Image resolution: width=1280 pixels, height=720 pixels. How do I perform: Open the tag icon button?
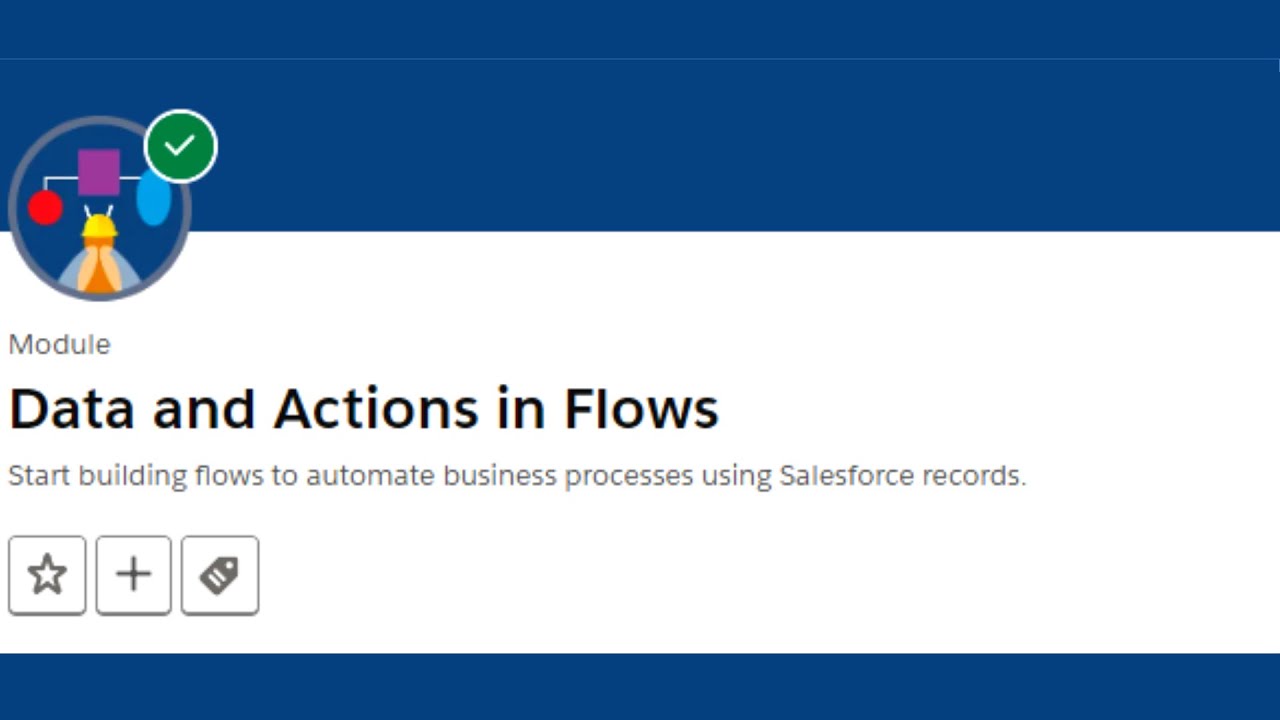[220, 575]
